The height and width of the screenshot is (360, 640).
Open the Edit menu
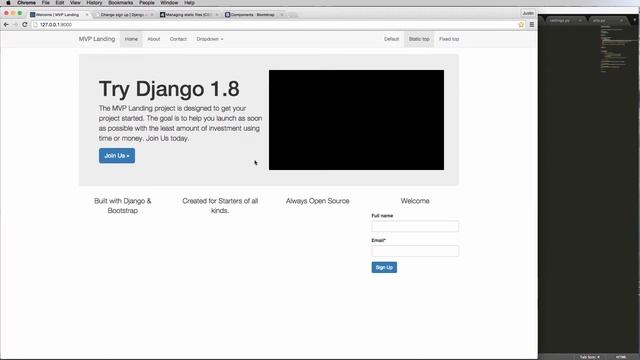[x=60, y=2]
